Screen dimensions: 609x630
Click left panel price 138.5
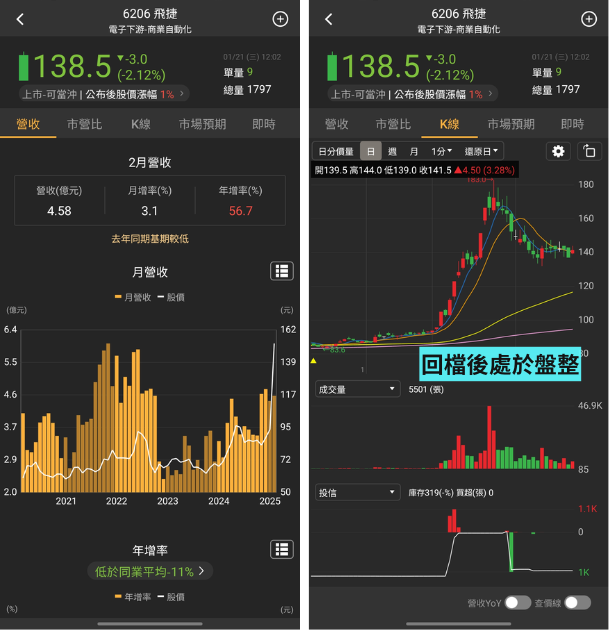tap(72, 66)
